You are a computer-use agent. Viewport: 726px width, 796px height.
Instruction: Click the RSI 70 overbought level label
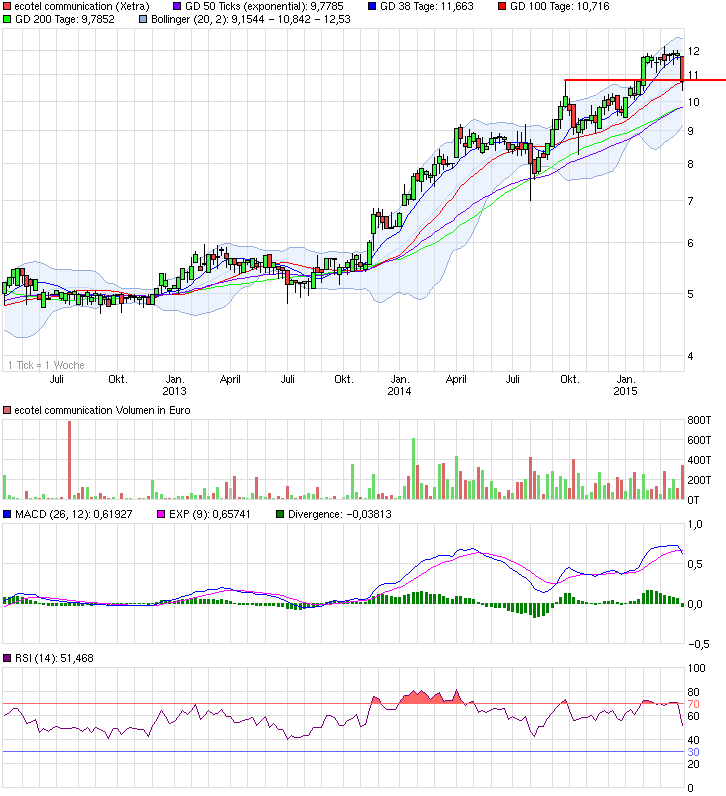(694, 705)
